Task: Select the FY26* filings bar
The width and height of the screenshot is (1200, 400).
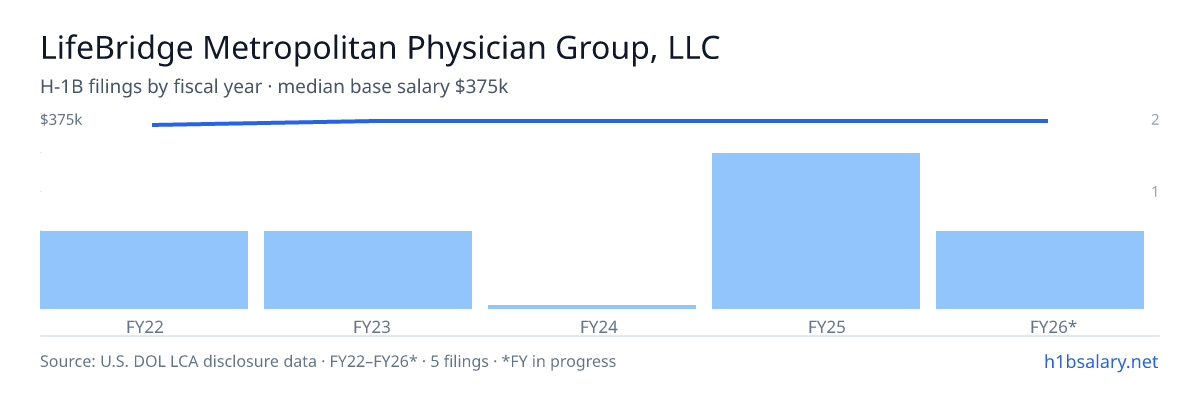Action: click(1040, 270)
